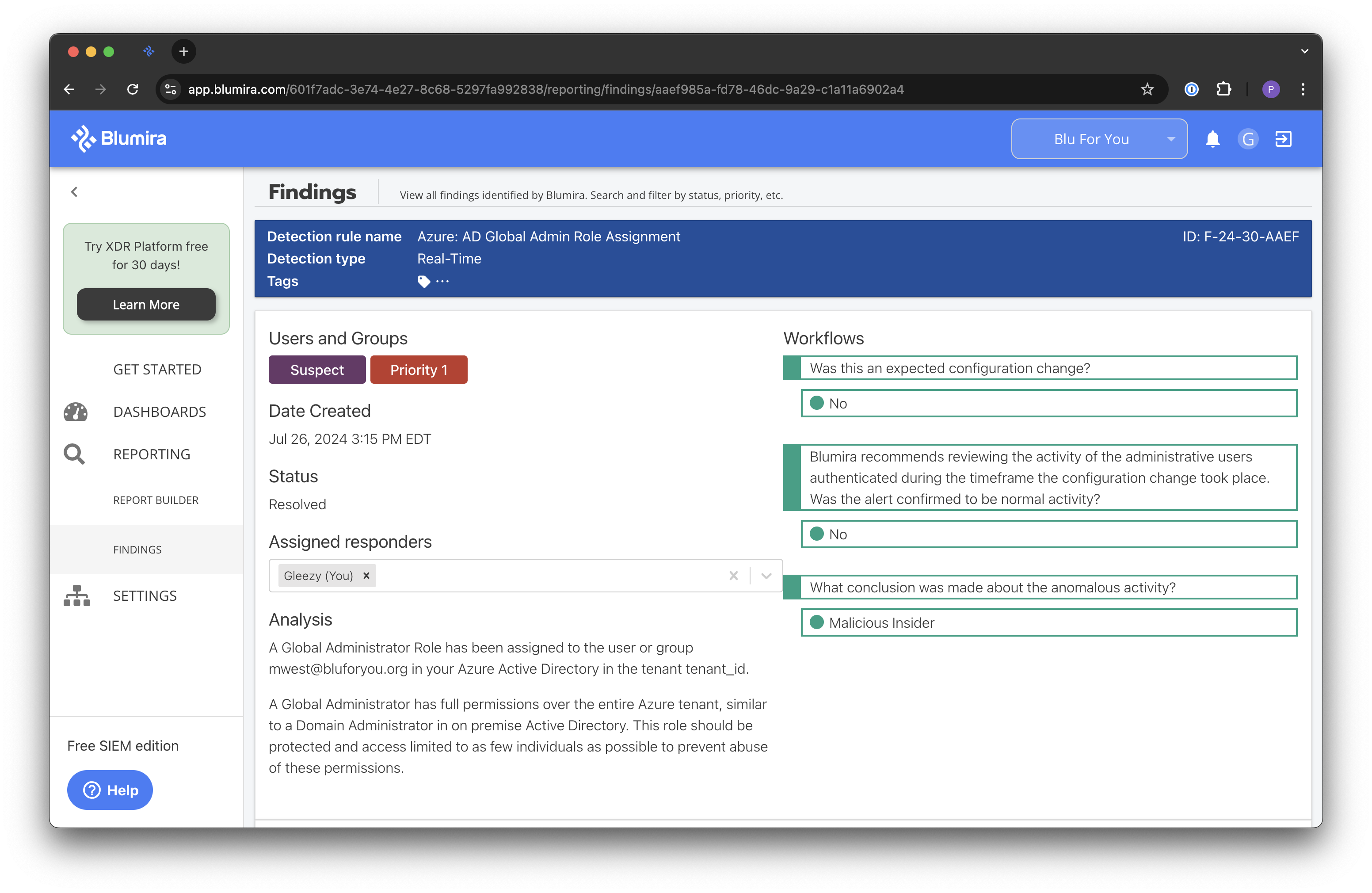Viewport: 1372px width, 893px height.
Task: Click the Priority 1 badge
Action: click(419, 370)
